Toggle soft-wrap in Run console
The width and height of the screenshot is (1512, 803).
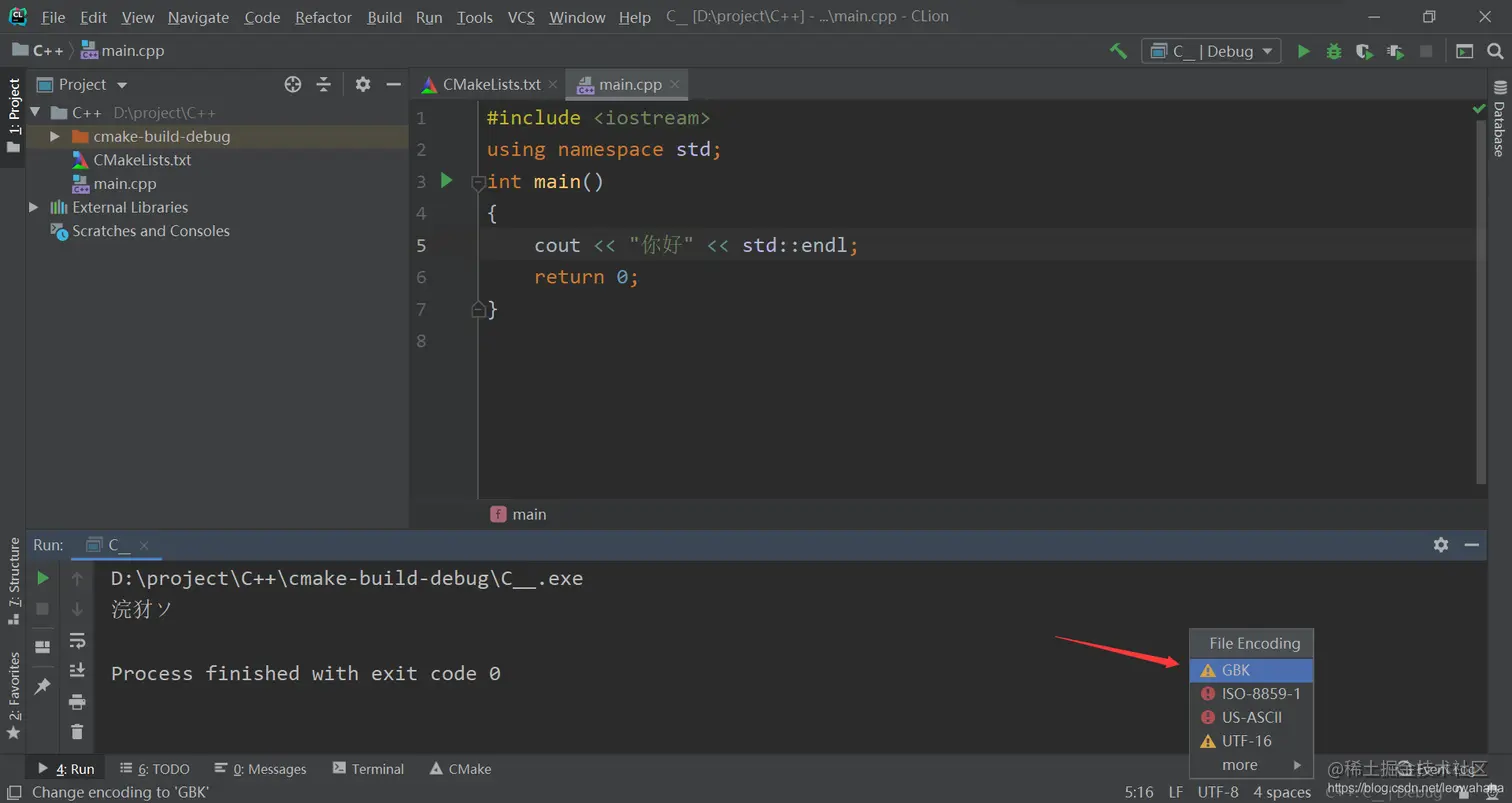[77, 640]
